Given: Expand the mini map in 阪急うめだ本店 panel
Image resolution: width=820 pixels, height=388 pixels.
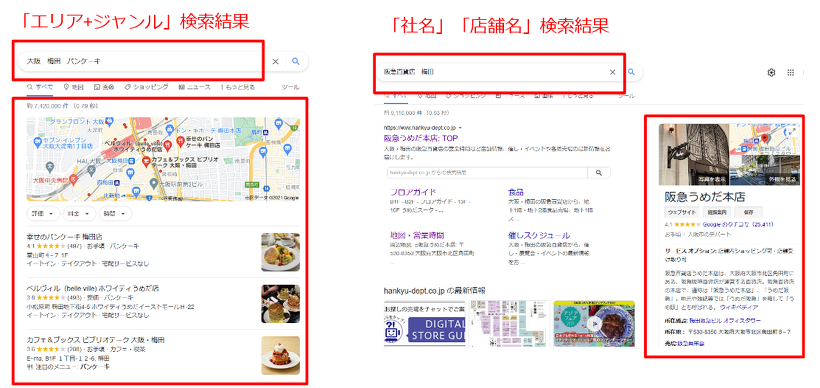Looking at the screenshot, I should click(792, 132).
